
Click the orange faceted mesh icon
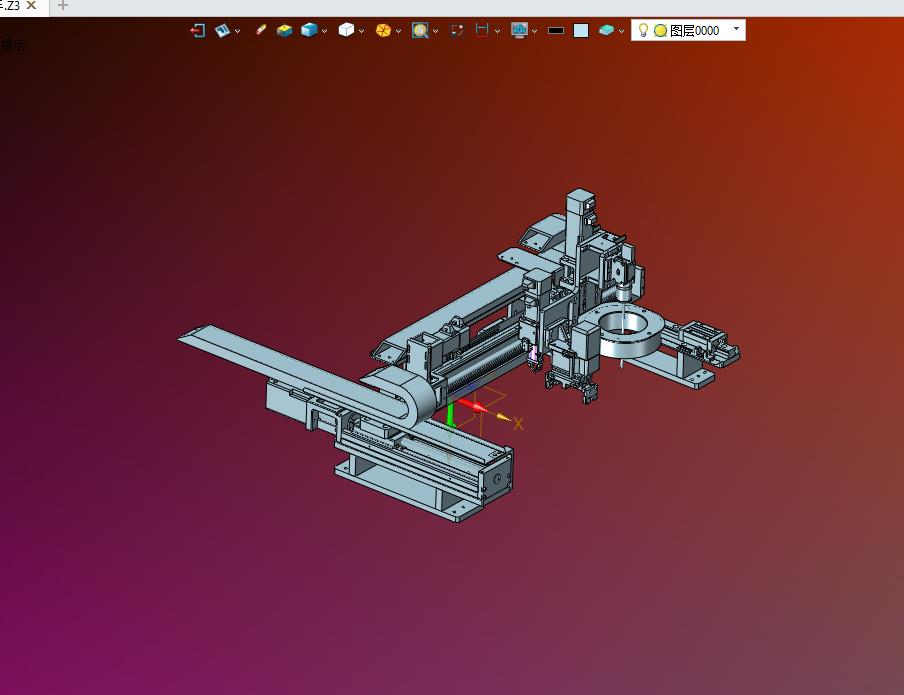point(383,30)
